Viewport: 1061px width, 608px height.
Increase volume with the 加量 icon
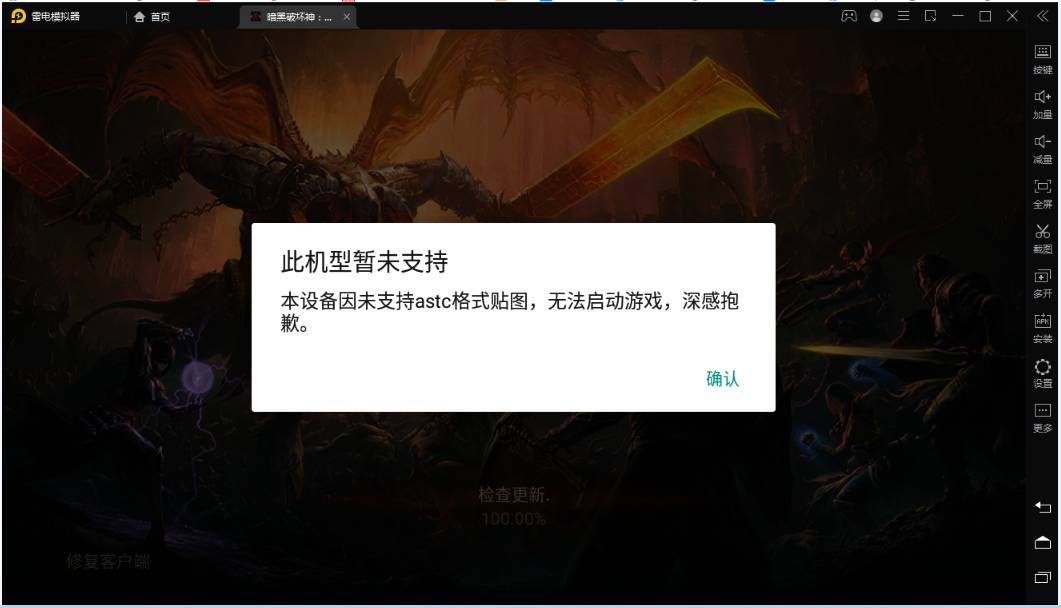pos(1042,104)
